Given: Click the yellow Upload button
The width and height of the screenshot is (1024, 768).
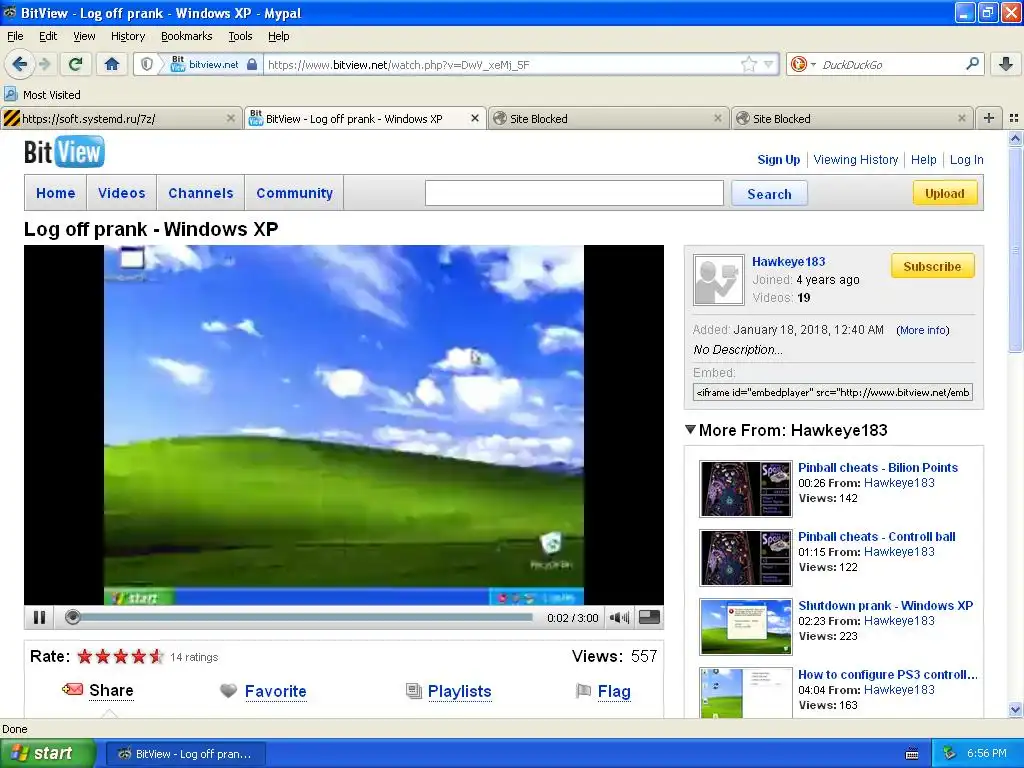Looking at the screenshot, I should click(944, 193).
